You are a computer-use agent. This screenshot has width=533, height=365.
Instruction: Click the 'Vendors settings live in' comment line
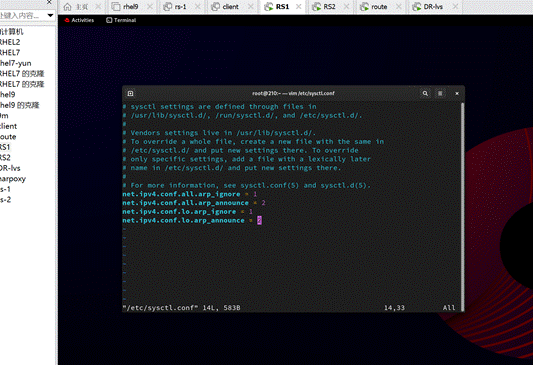pyautogui.click(x=219, y=133)
